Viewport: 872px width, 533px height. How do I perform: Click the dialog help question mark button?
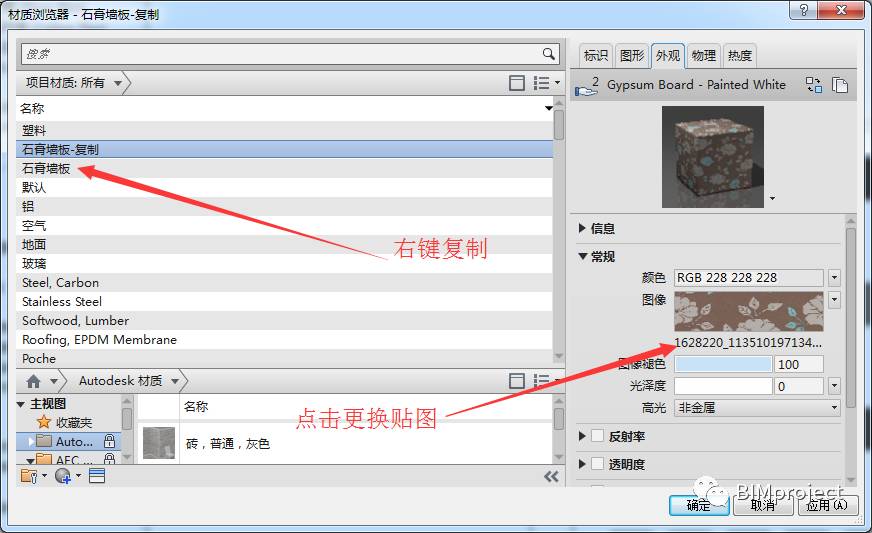(804, 9)
